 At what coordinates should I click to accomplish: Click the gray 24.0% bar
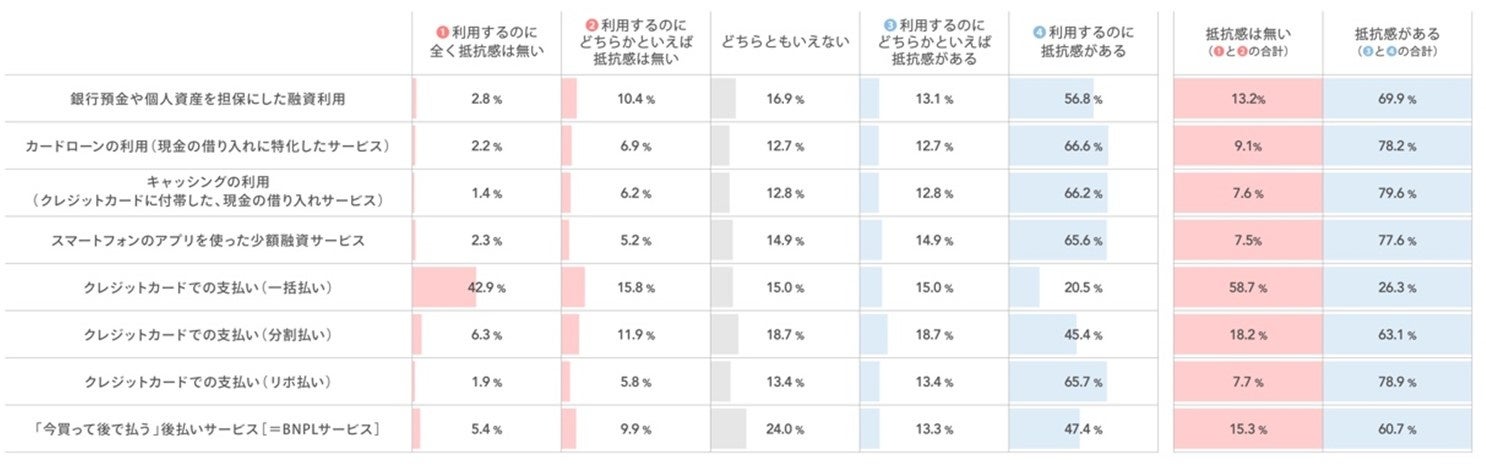point(728,429)
